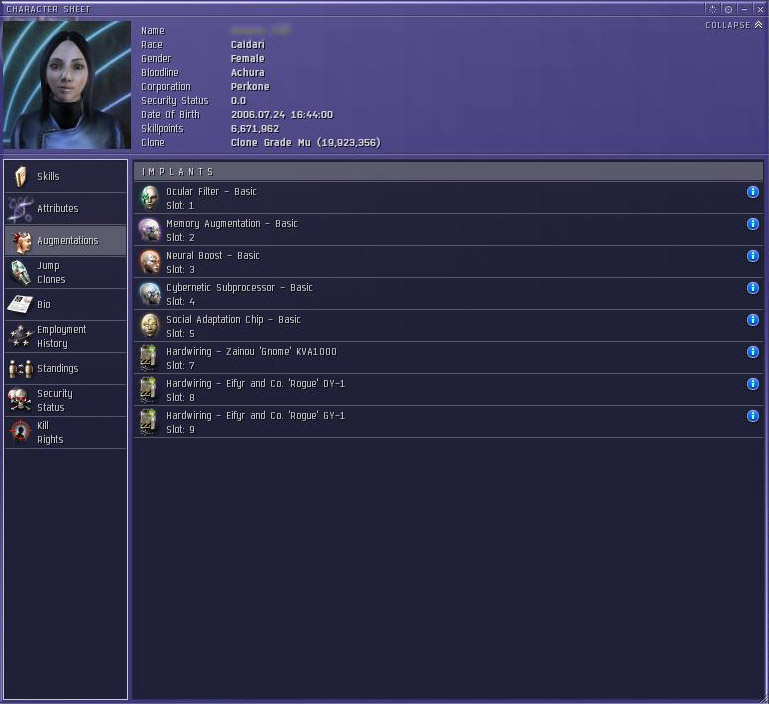Select the Hardwiring 'Rogue' DY-1 text
The image size is (769, 704).
click(256, 384)
